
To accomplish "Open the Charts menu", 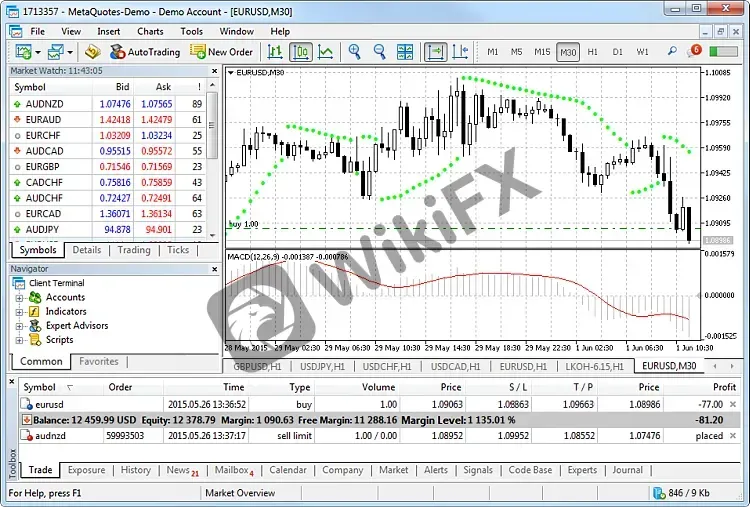I will (150, 32).
